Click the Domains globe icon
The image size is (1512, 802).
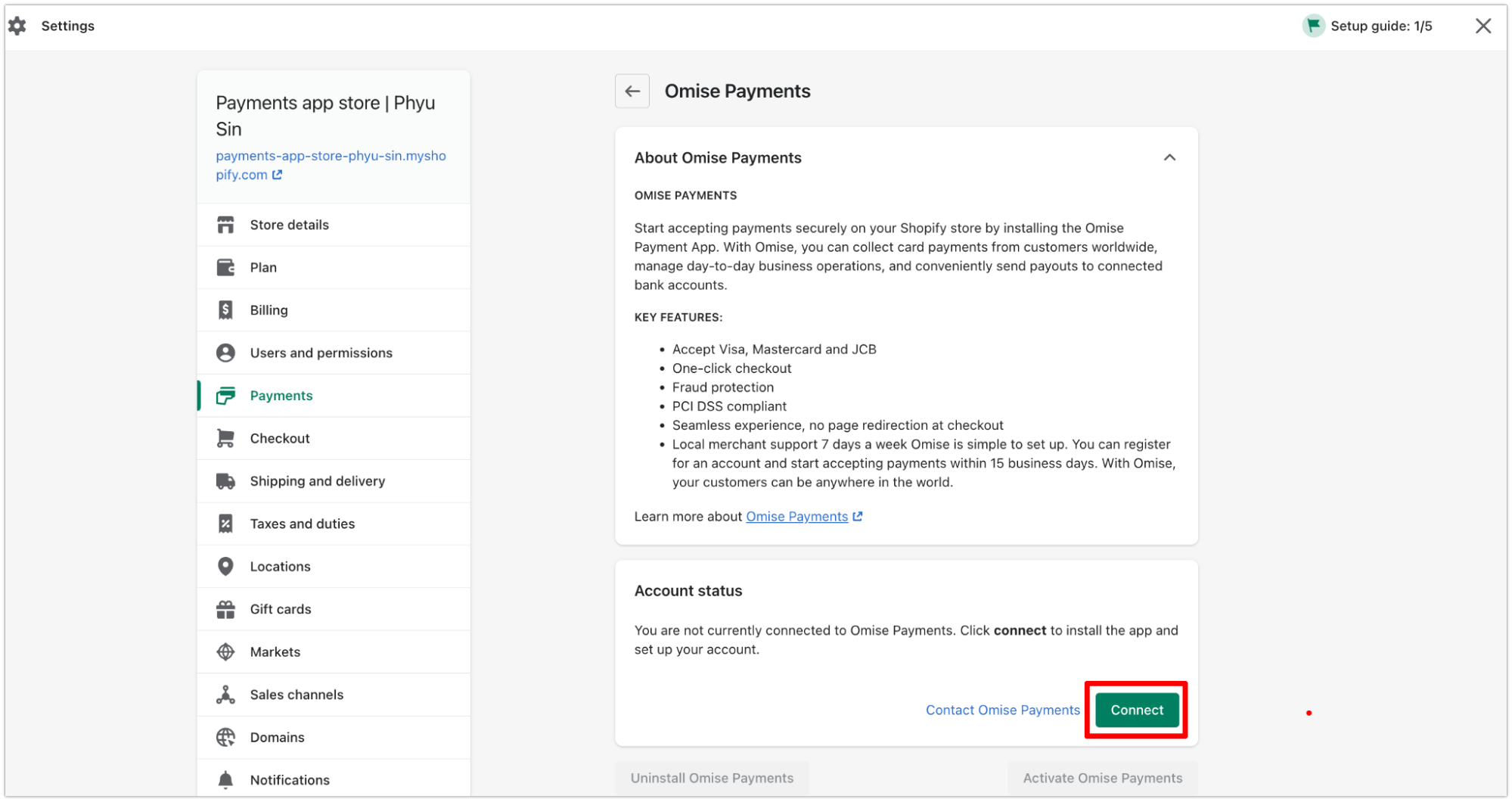225,737
